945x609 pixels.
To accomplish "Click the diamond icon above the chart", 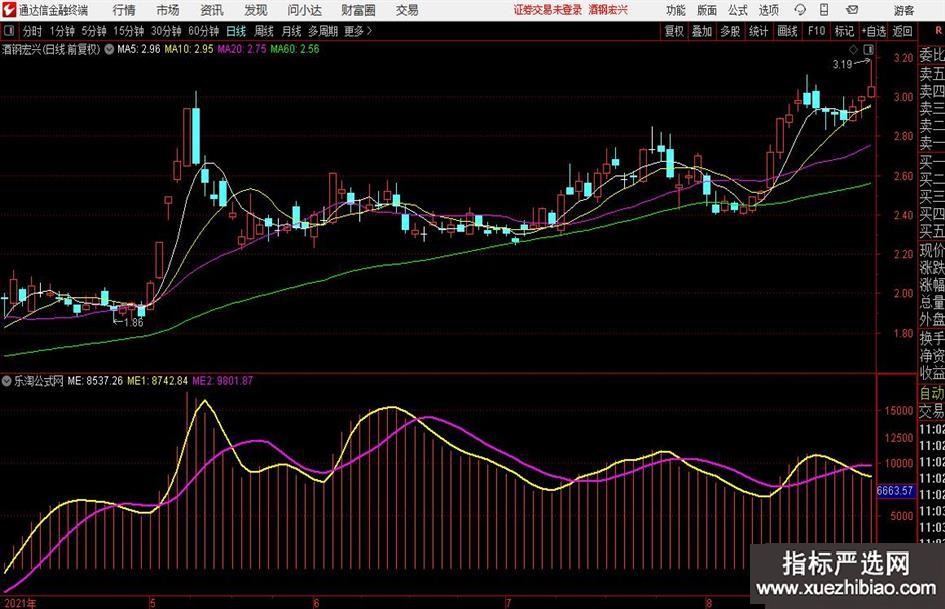I will click(853, 49).
